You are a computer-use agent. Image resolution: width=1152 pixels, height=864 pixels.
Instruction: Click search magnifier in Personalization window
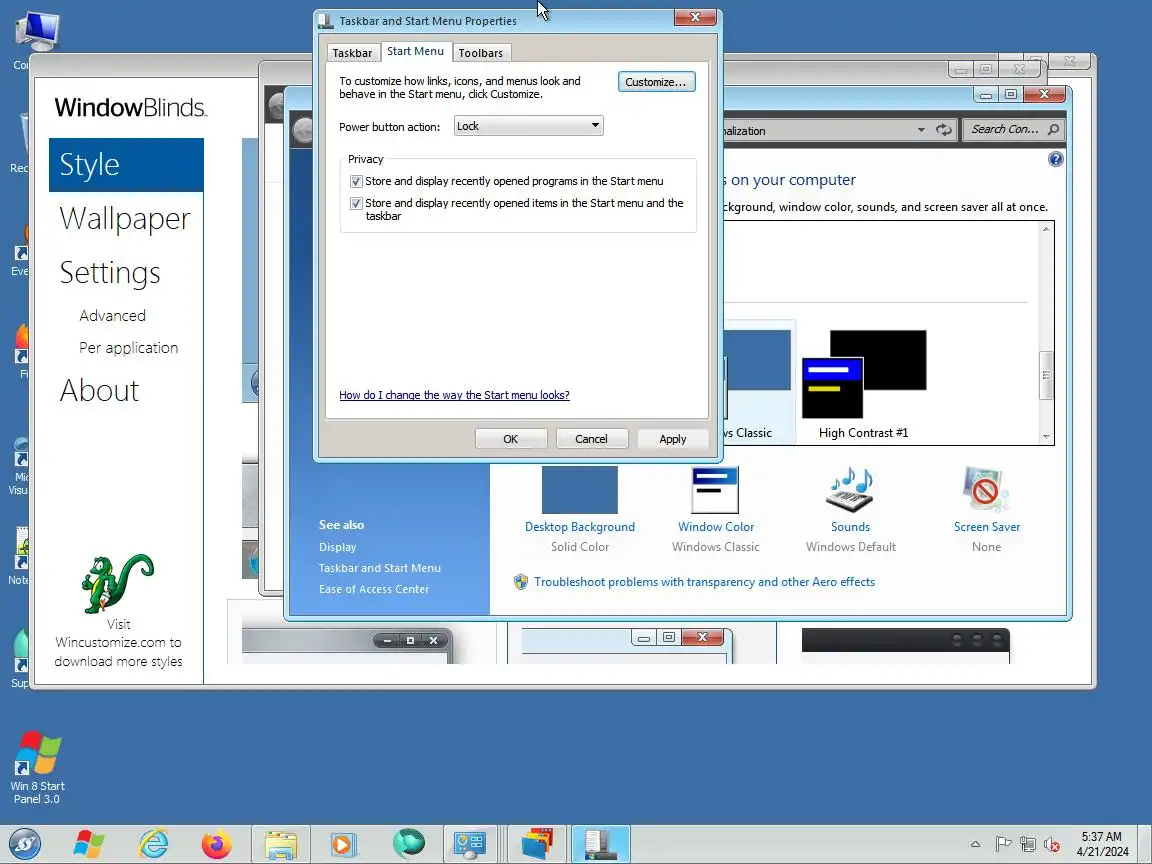[x=1054, y=129]
